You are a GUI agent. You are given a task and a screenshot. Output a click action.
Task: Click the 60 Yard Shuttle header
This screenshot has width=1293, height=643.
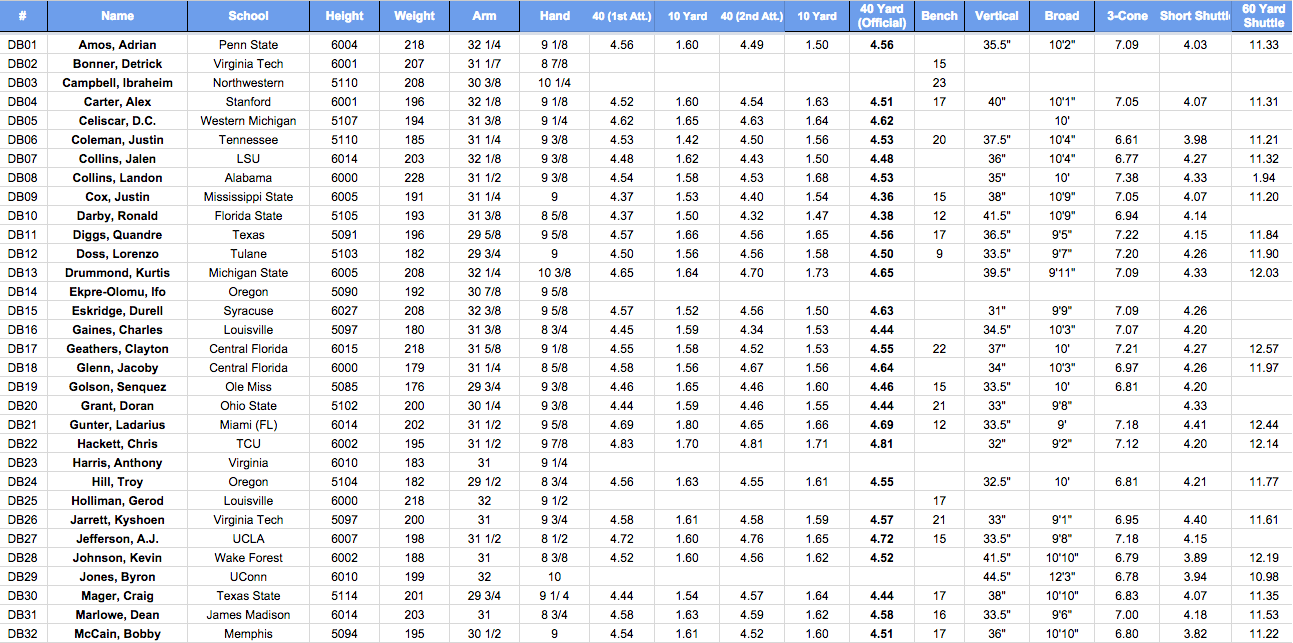pyautogui.click(x=1263, y=16)
